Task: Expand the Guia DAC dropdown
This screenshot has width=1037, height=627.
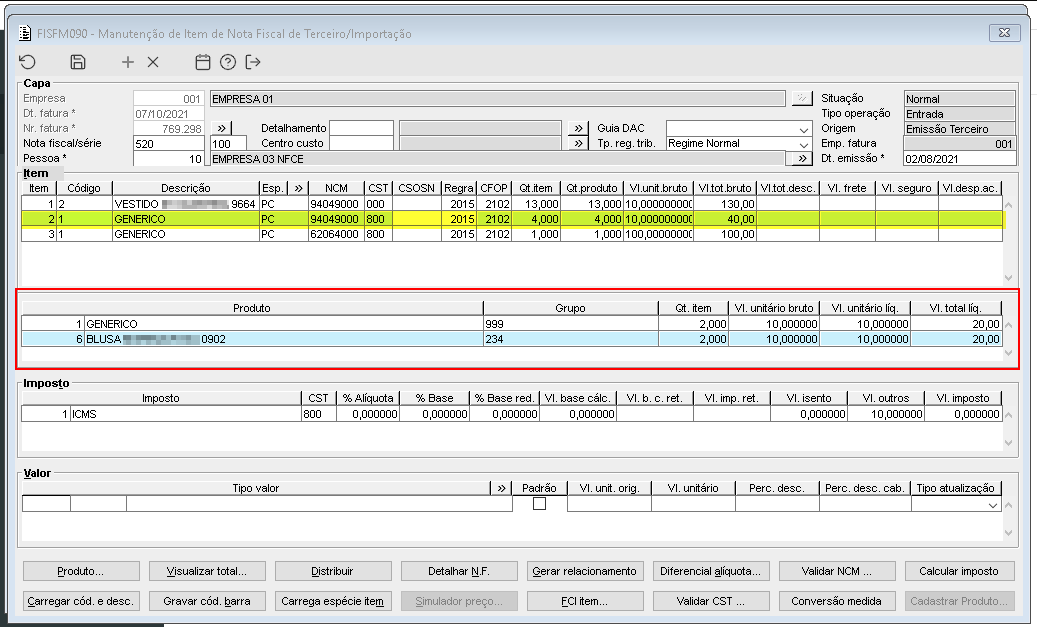Action: (x=804, y=129)
